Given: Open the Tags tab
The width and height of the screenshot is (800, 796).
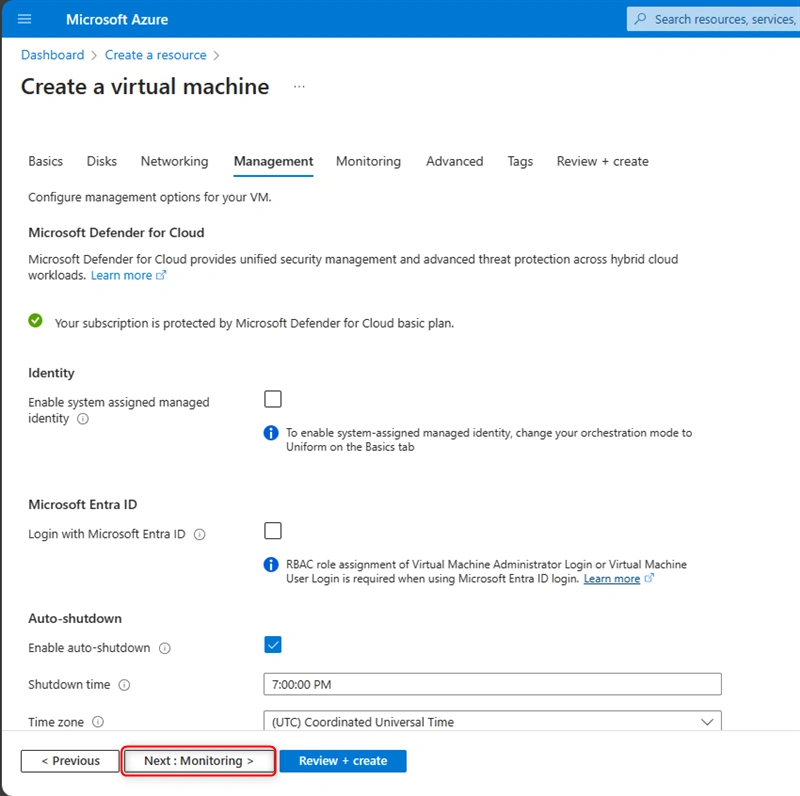Looking at the screenshot, I should tap(520, 161).
